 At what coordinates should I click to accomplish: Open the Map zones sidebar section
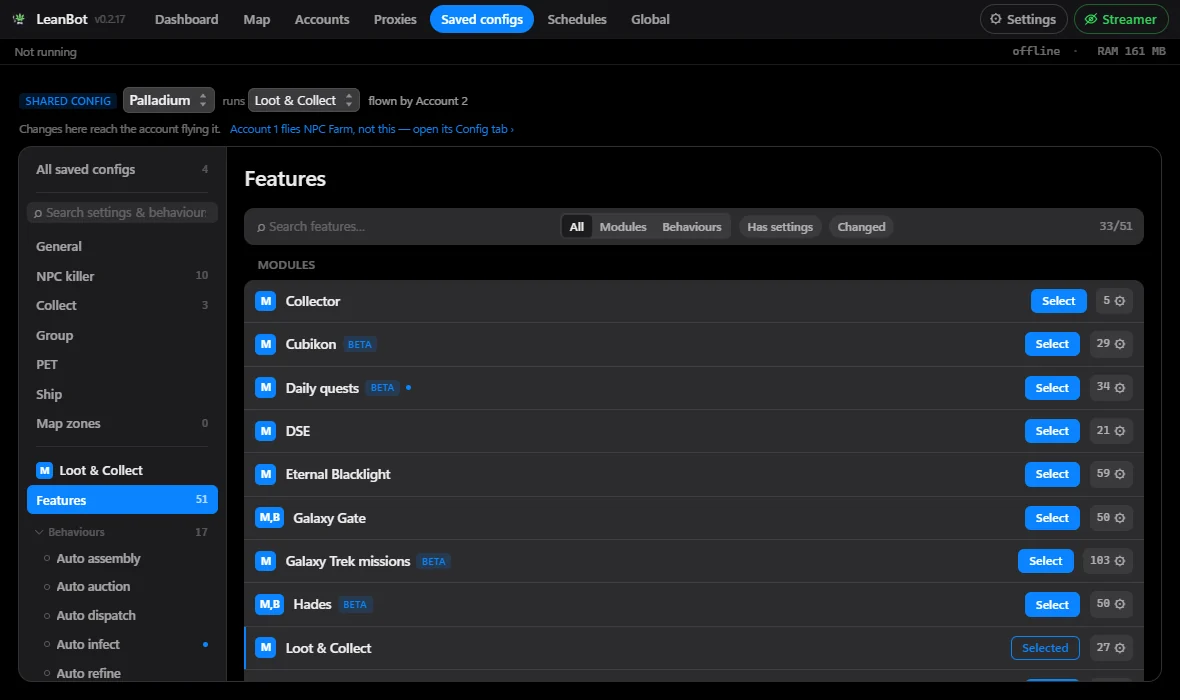coord(122,424)
